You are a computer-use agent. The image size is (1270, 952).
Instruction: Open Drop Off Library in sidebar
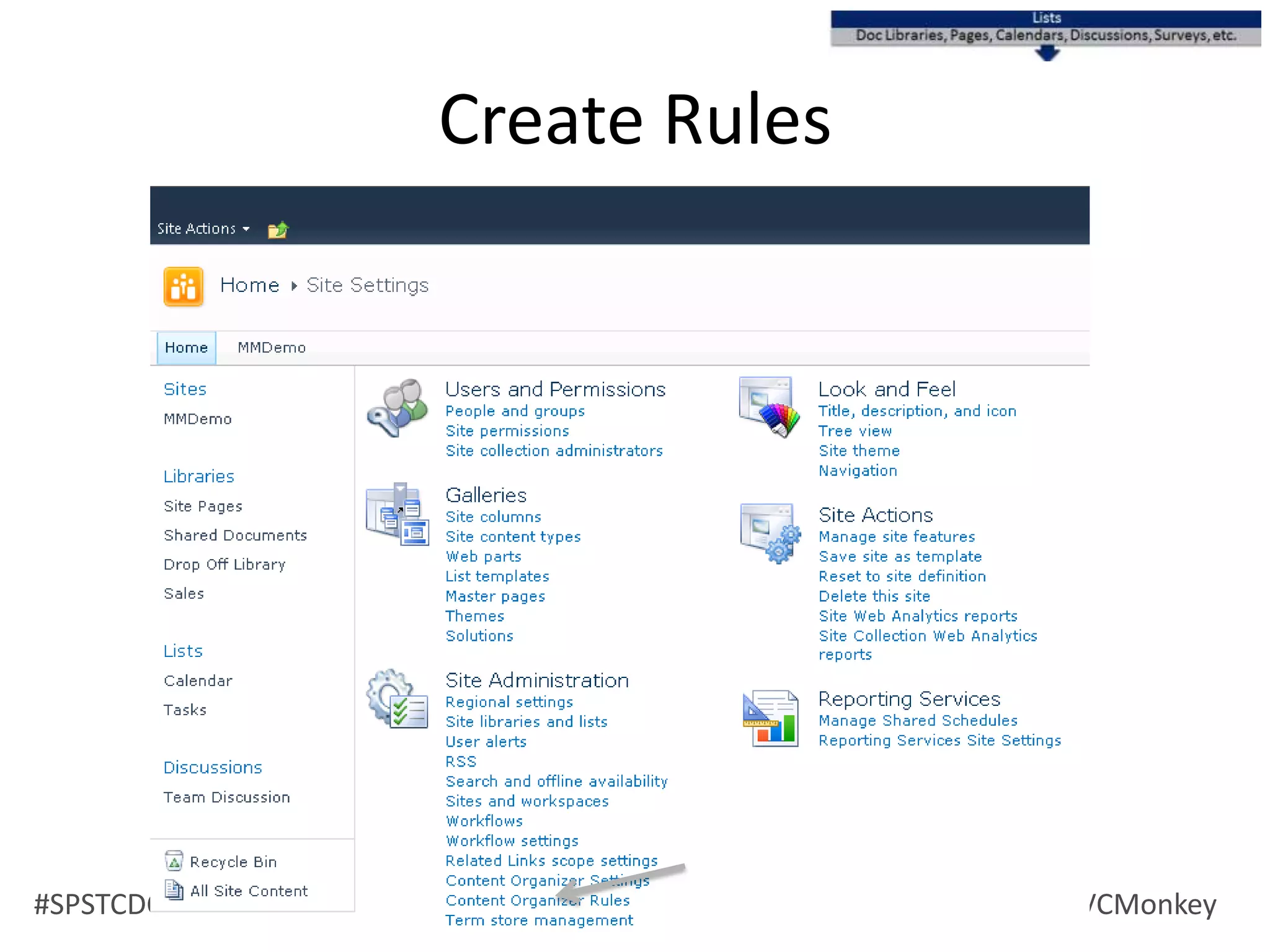(224, 565)
